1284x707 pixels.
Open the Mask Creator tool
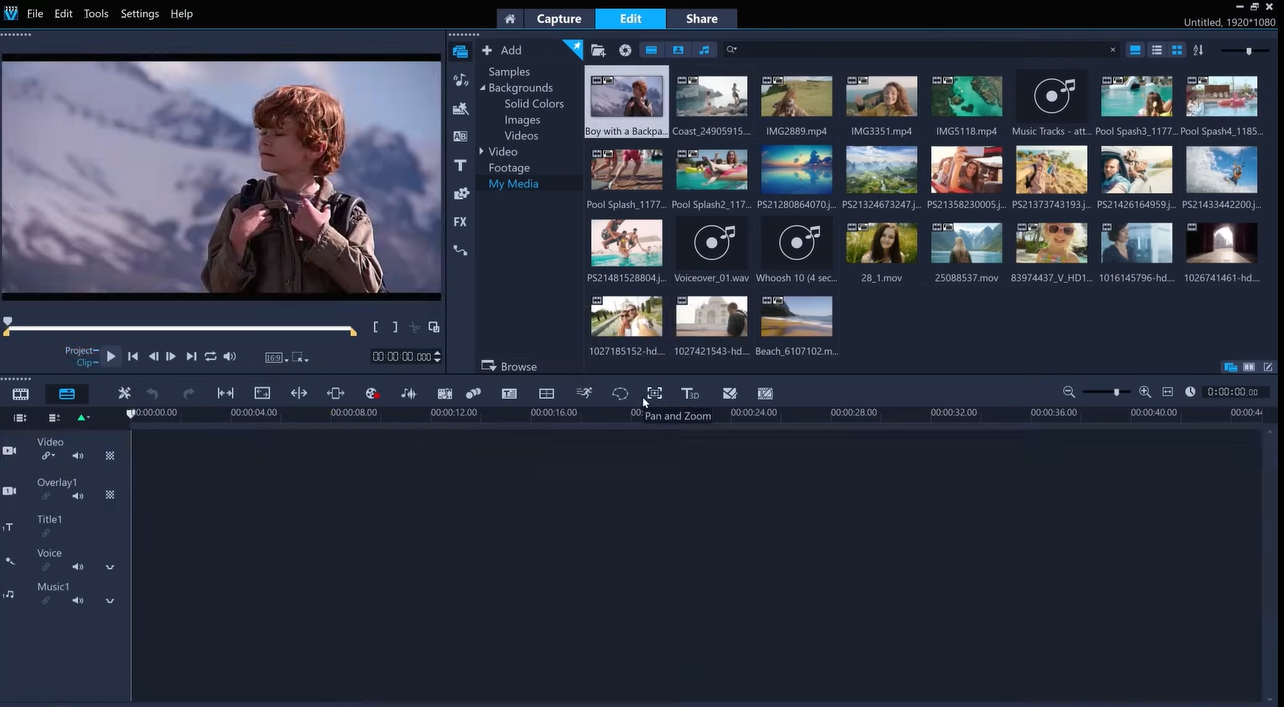(620, 393)
